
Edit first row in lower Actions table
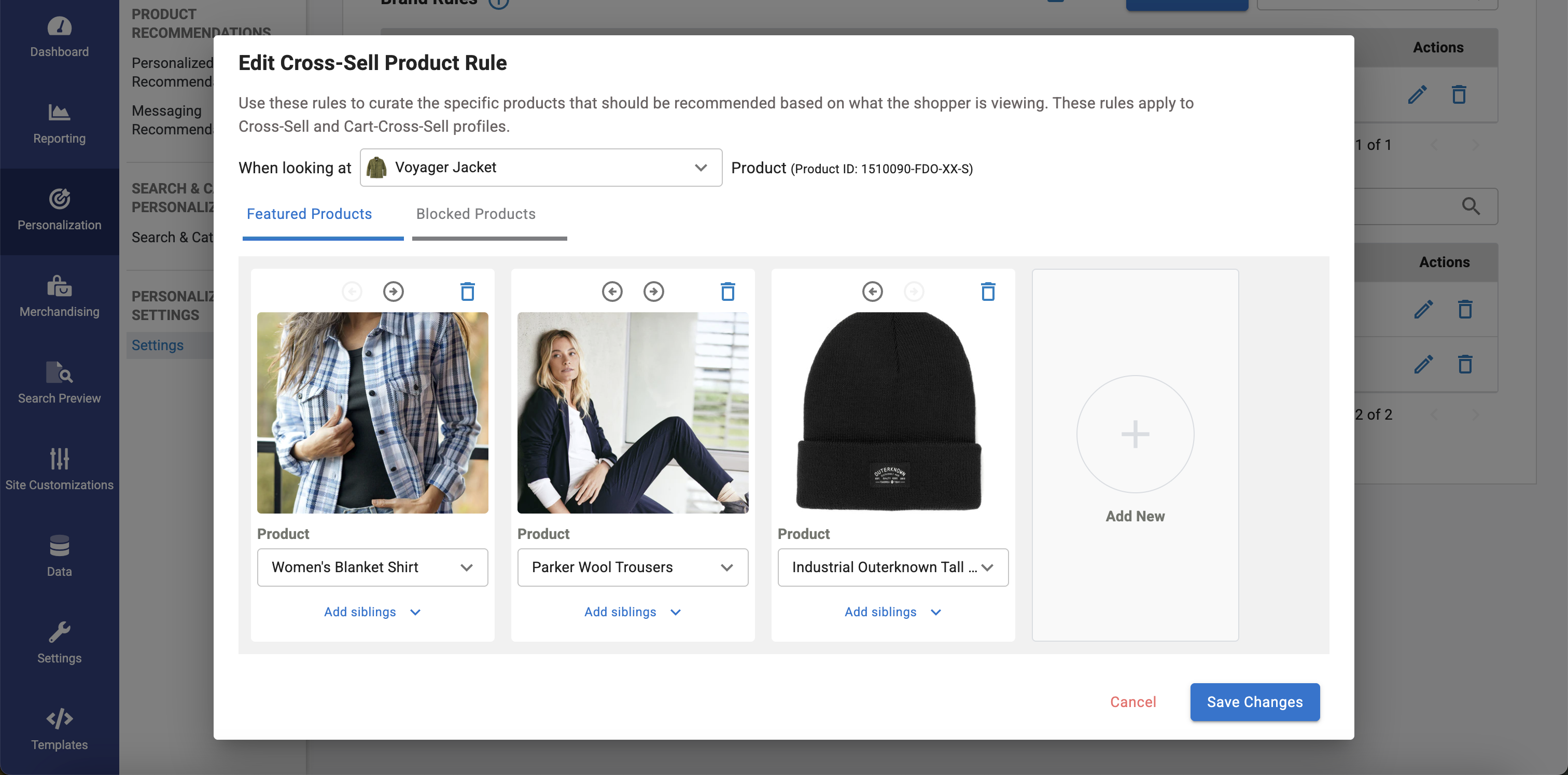[1423, 309]
